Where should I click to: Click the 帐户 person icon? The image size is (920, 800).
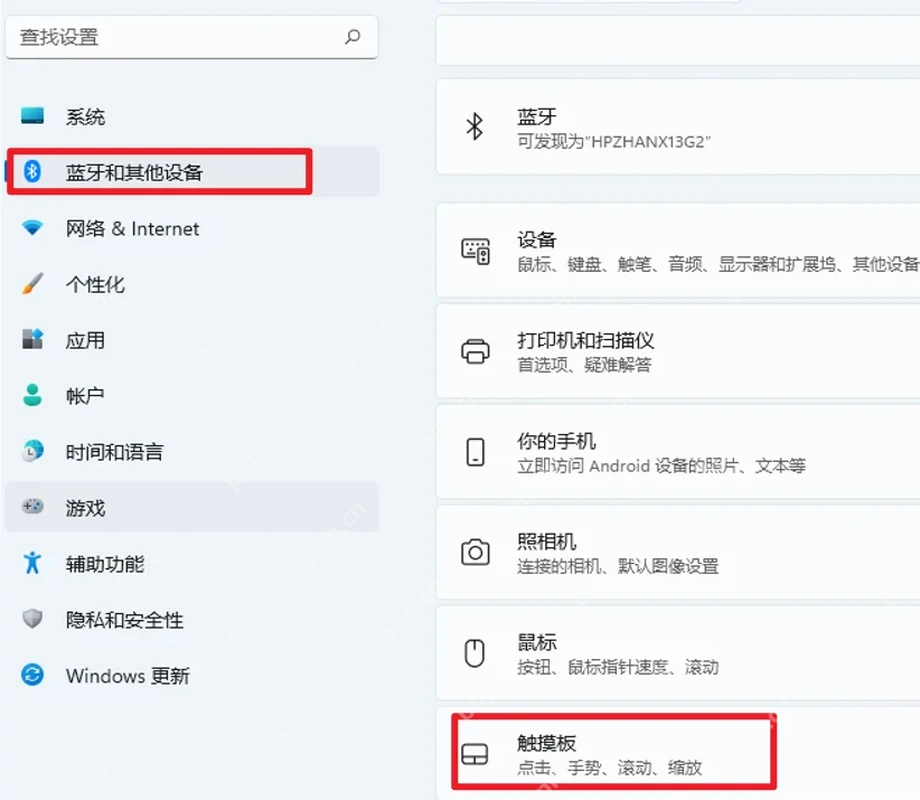[32, 395]
